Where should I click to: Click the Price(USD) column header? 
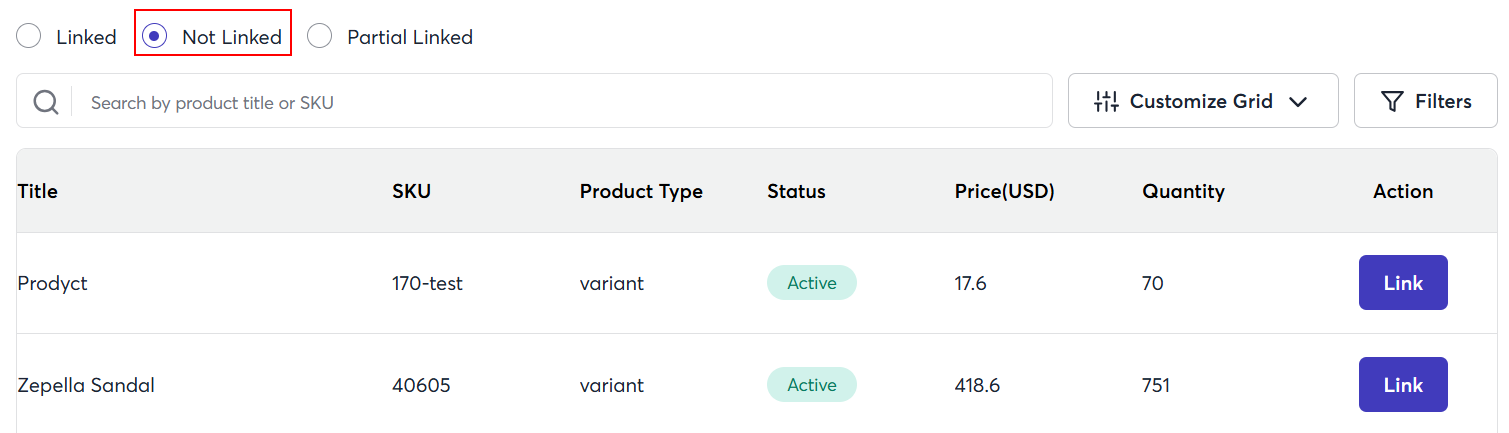click(x=1004, y=191)
